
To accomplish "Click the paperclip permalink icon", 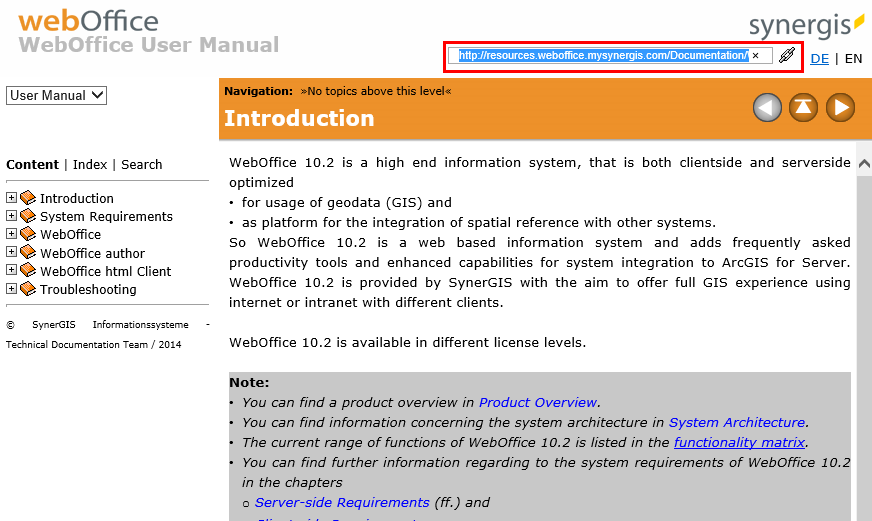I will pos(786,55).
